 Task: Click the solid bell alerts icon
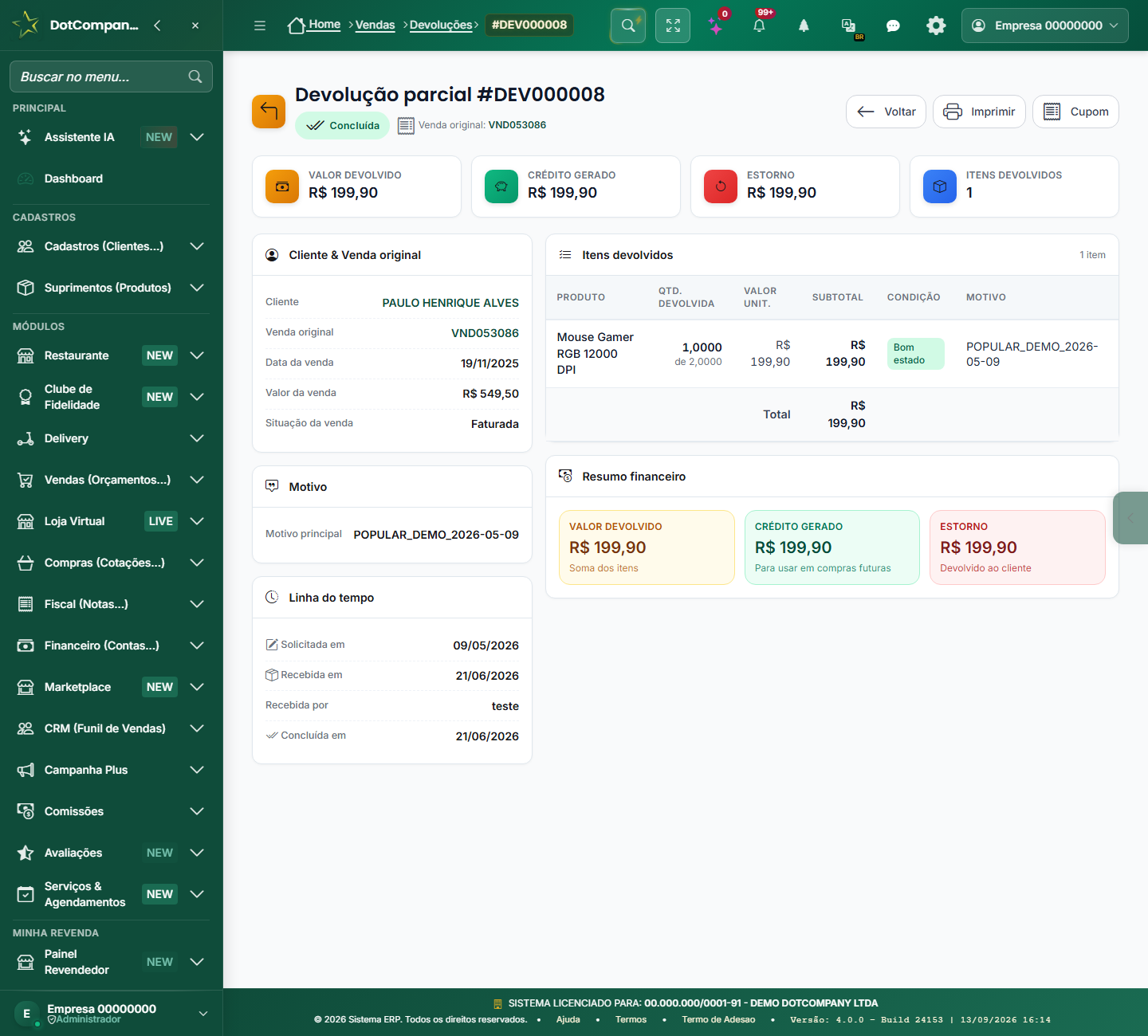(804, 26)
